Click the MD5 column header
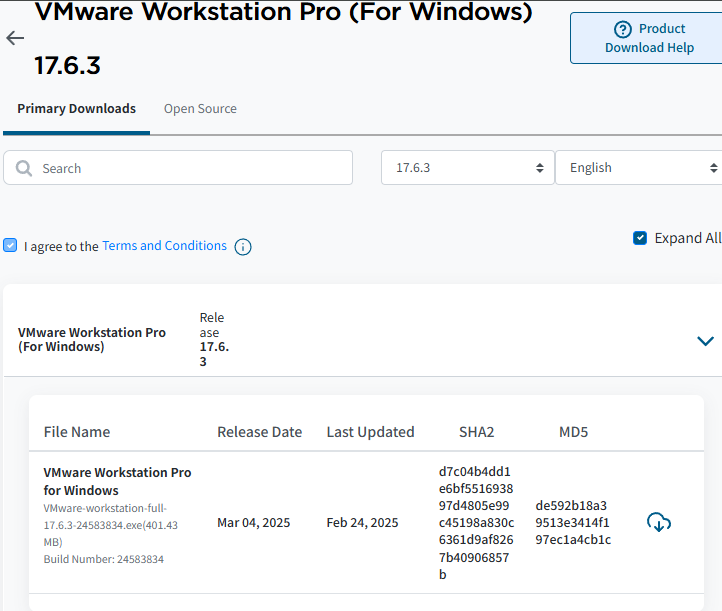The width and height of the screenshot is (722, 611). coord(573,432)
